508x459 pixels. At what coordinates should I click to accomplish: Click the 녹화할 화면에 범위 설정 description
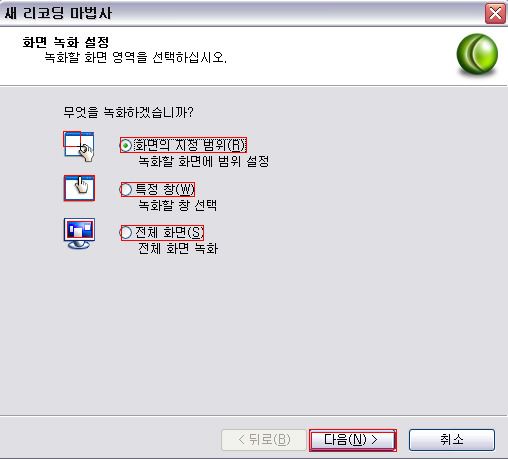[204, 161]
